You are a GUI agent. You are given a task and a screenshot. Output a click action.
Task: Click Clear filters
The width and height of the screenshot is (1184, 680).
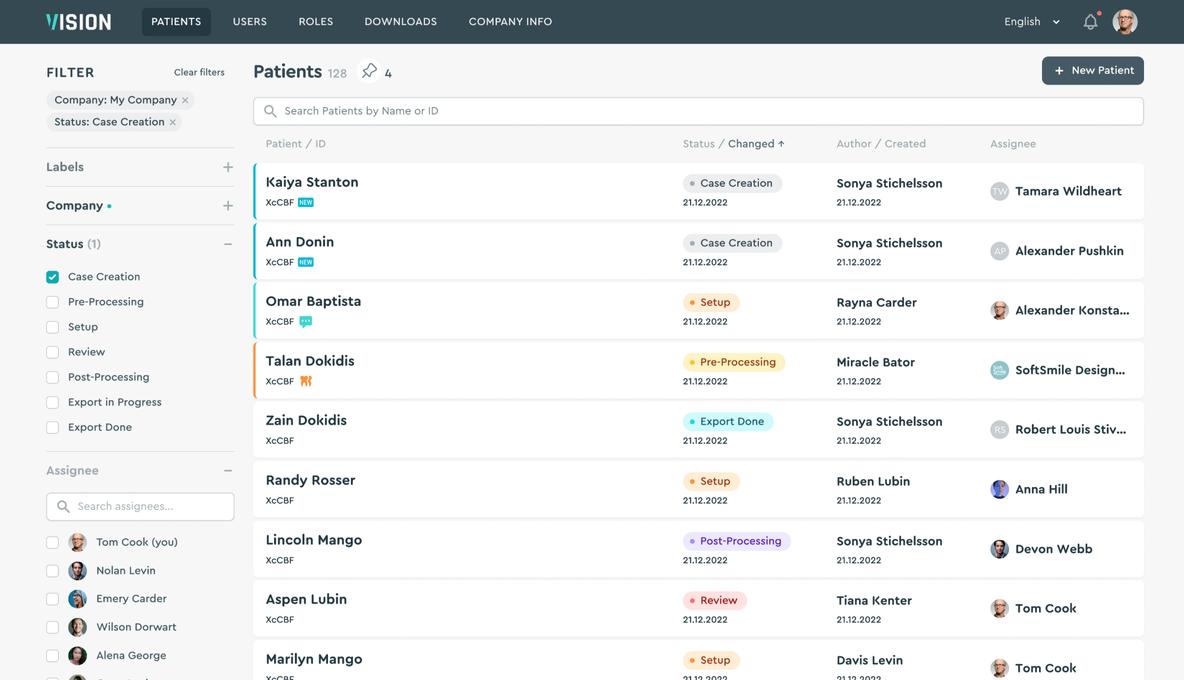[200, 71]
